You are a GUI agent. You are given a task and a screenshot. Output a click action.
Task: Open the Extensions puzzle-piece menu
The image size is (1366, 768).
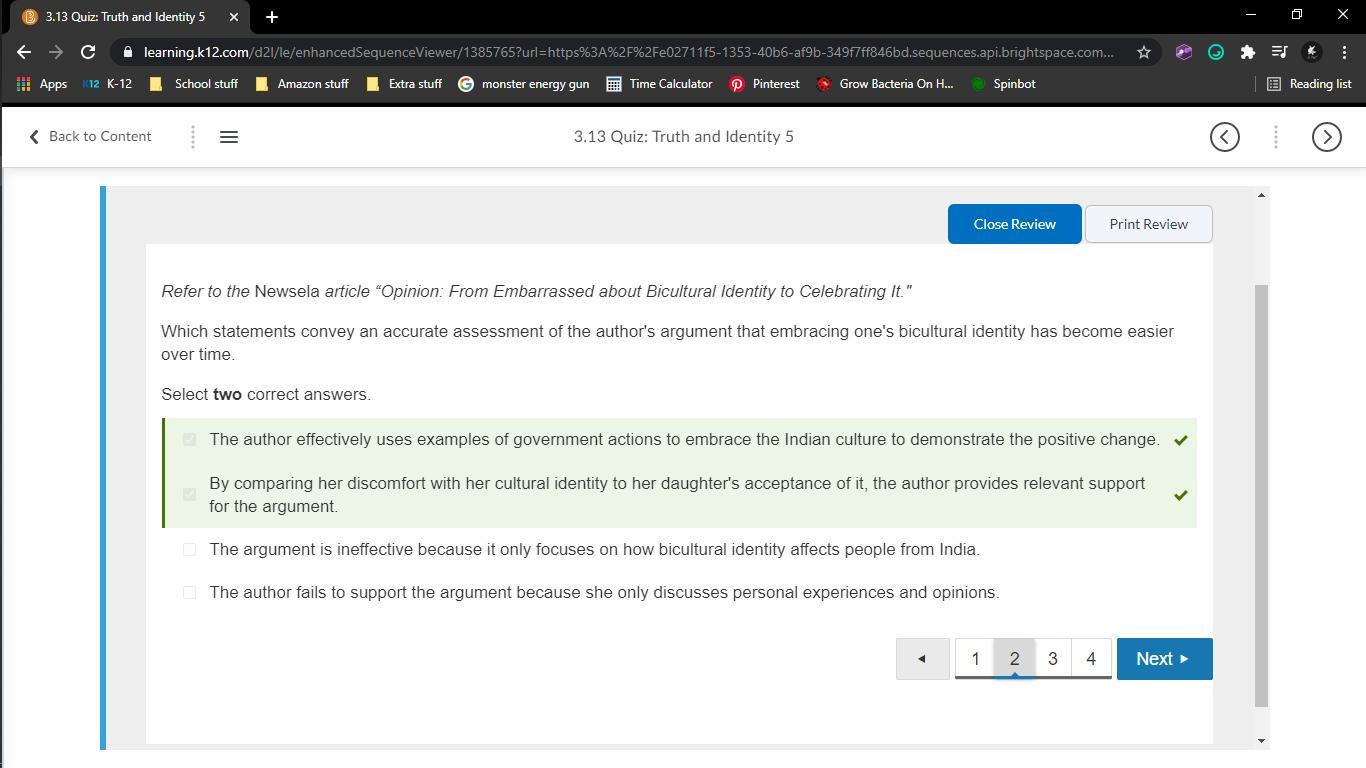tap(1248, 52)
